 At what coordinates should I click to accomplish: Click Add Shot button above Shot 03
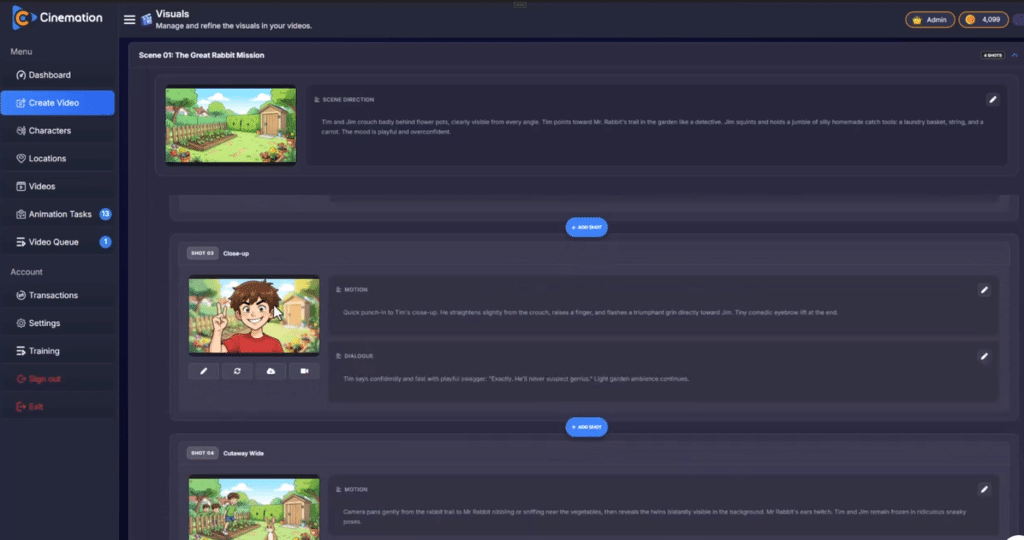click(587, 227)
